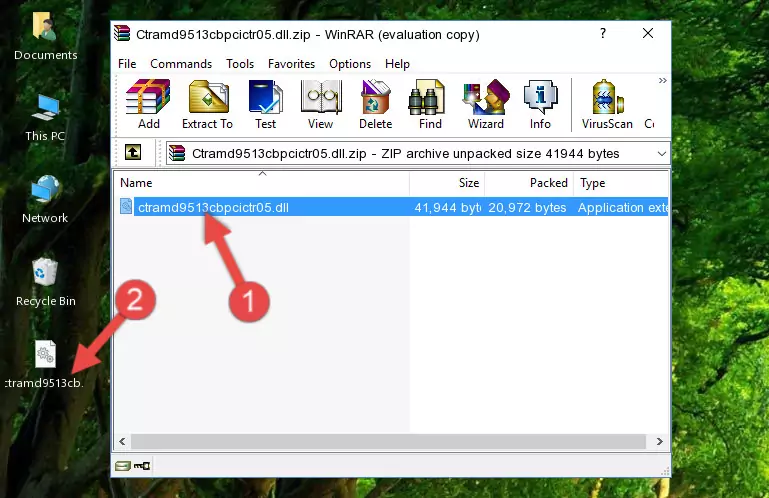Sort by the Type column header
This screenshot has height=498, width=769.
pyautogui.click(x=621, y=183)
